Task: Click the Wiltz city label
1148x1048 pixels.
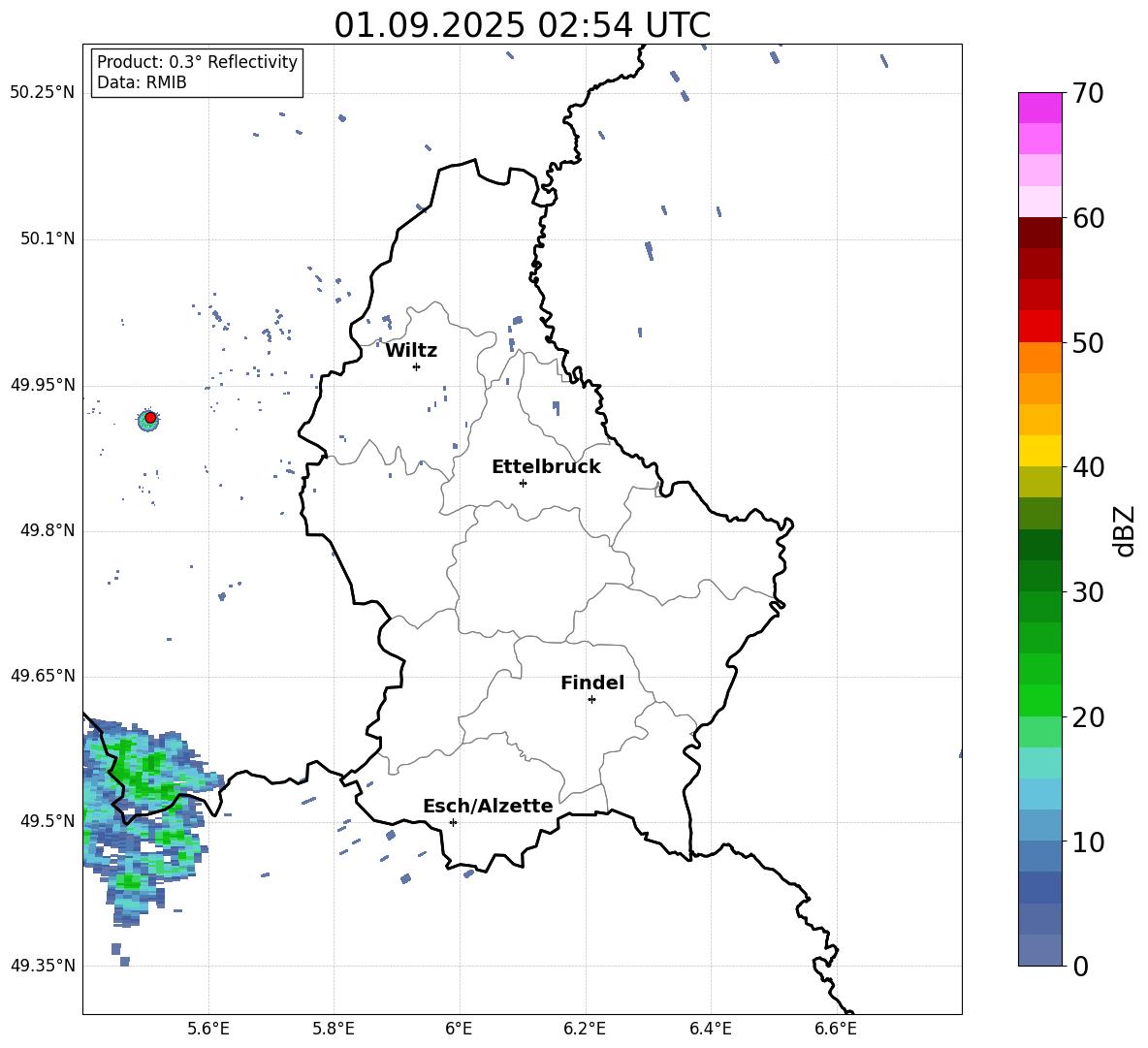Action: pyautogui.click(x=411, y=350)
